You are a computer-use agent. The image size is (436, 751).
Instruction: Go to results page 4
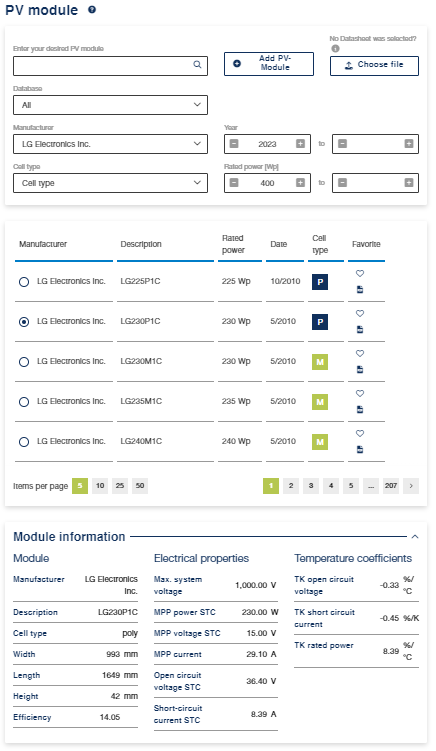click(x=331, y=486)
